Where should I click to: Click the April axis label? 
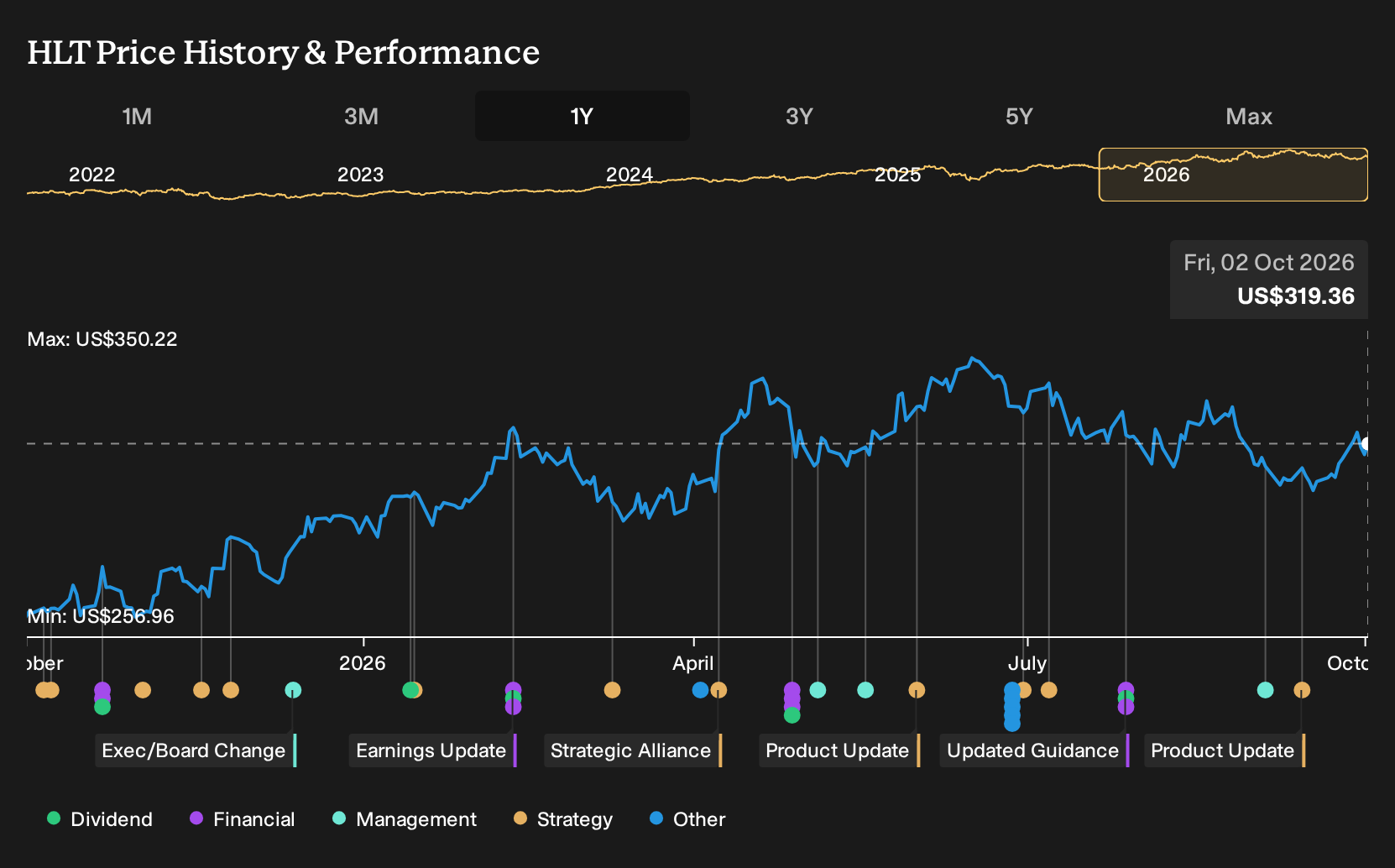click(x=693, y=663)
